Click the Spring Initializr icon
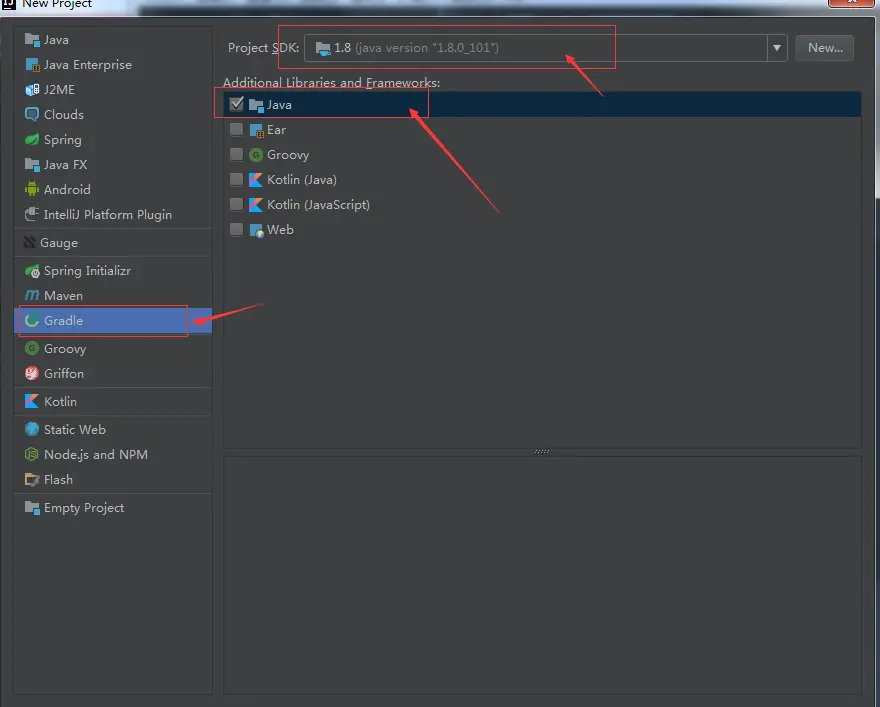 click(x=32, y=271)
